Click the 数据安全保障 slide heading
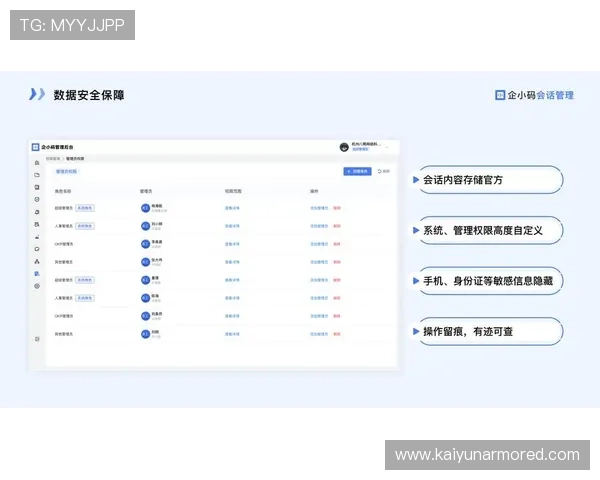Image resolution: width=600 pixels, height=480 pixels. 89,95
